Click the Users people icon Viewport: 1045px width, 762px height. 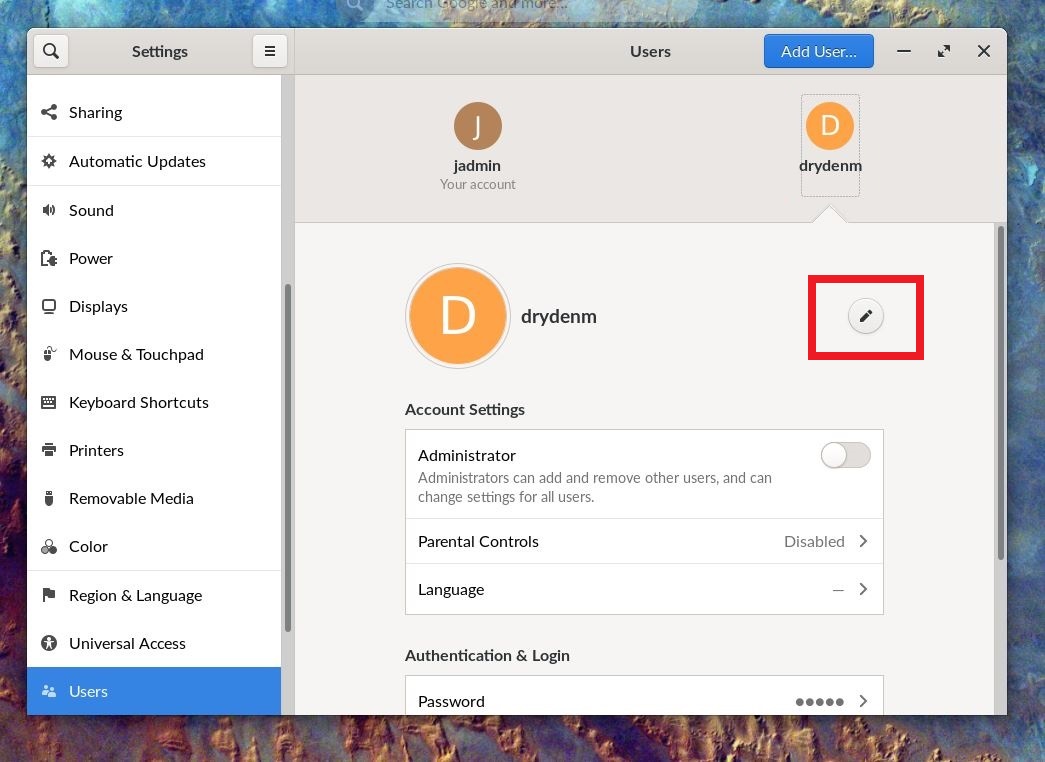point(49,691)
